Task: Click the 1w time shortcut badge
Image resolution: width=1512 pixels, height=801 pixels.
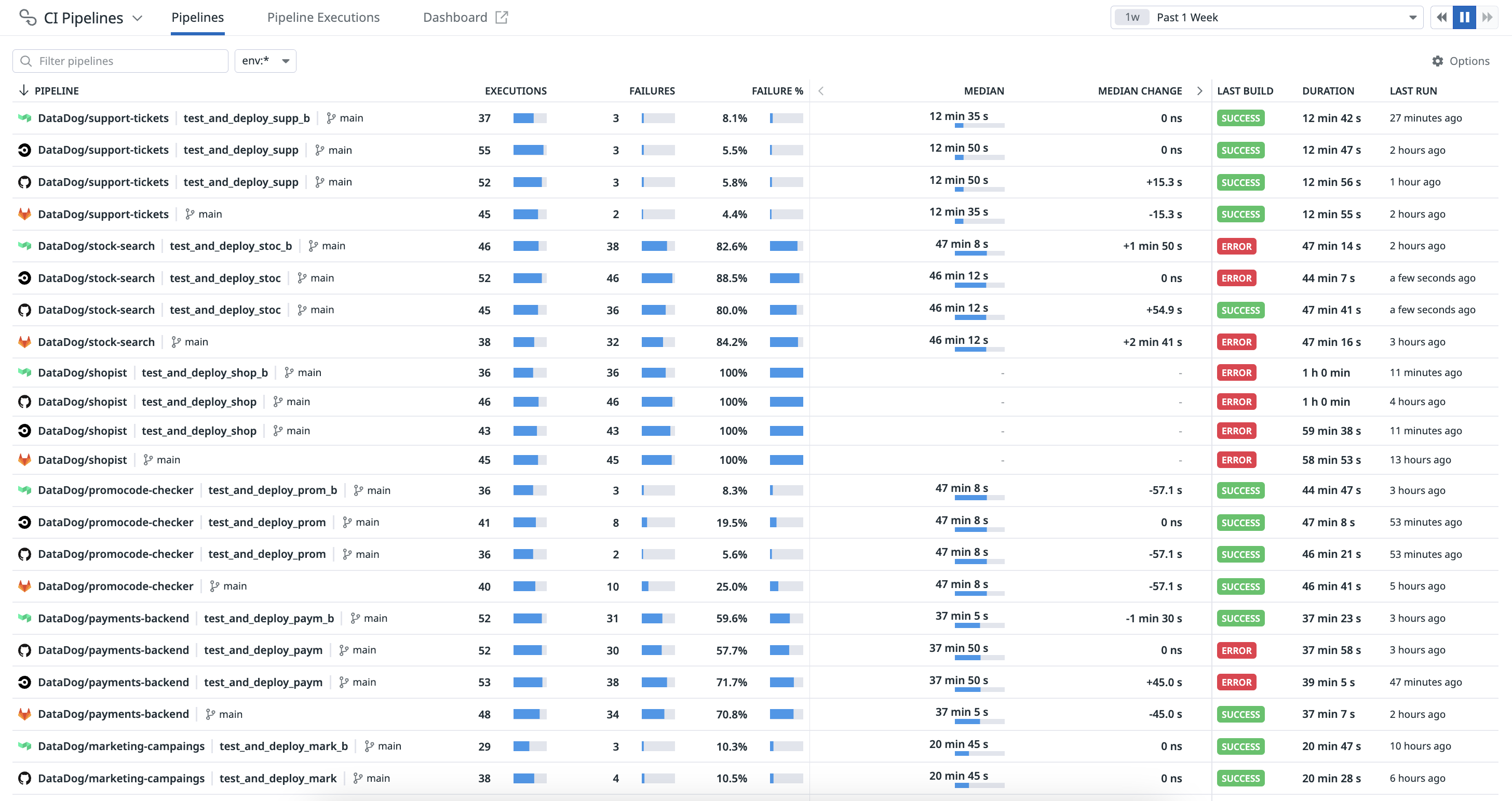Action: [x=1132, y=18]
